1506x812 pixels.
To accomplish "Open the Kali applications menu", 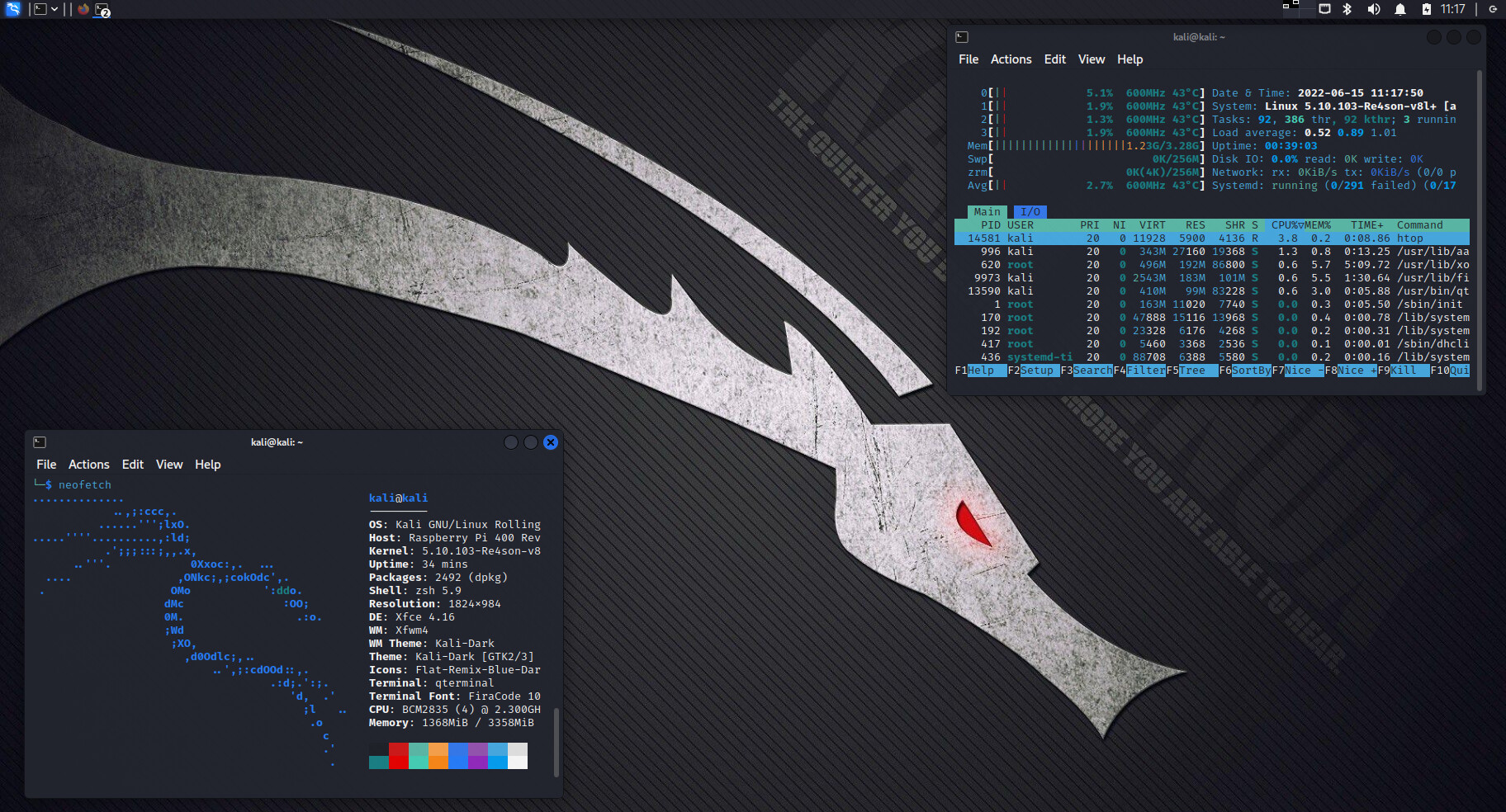I will tap(13, 9).
